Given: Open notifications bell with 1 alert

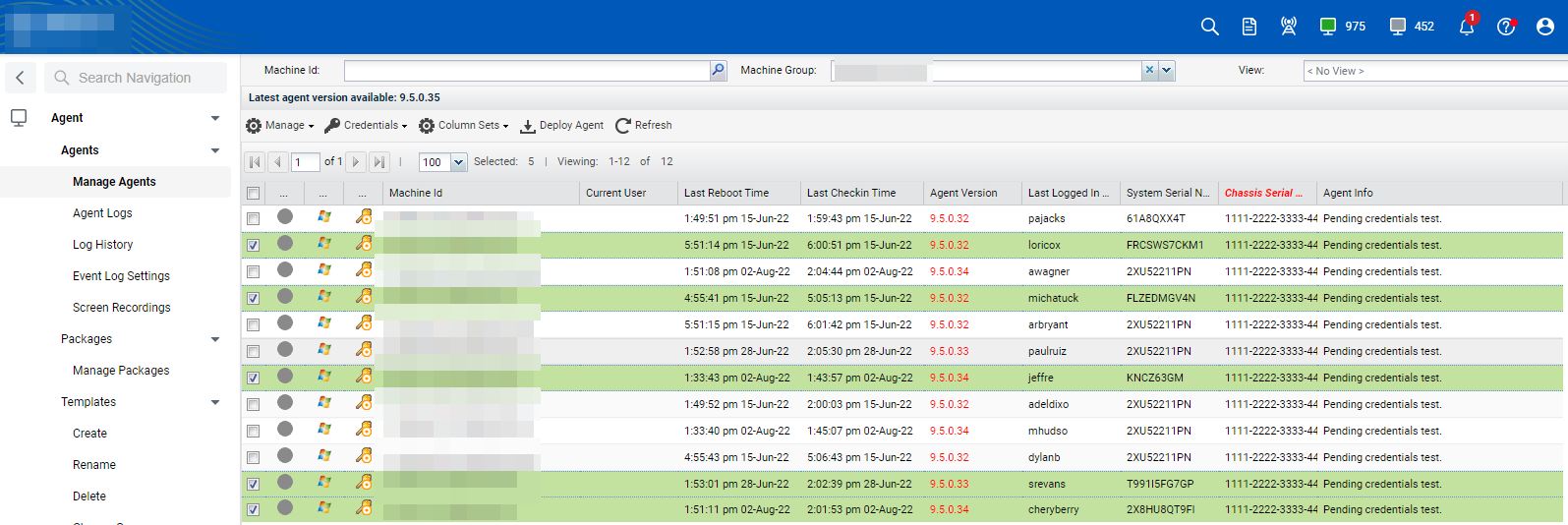Looking at the screenshot, I should click(x=1467, y=25).
